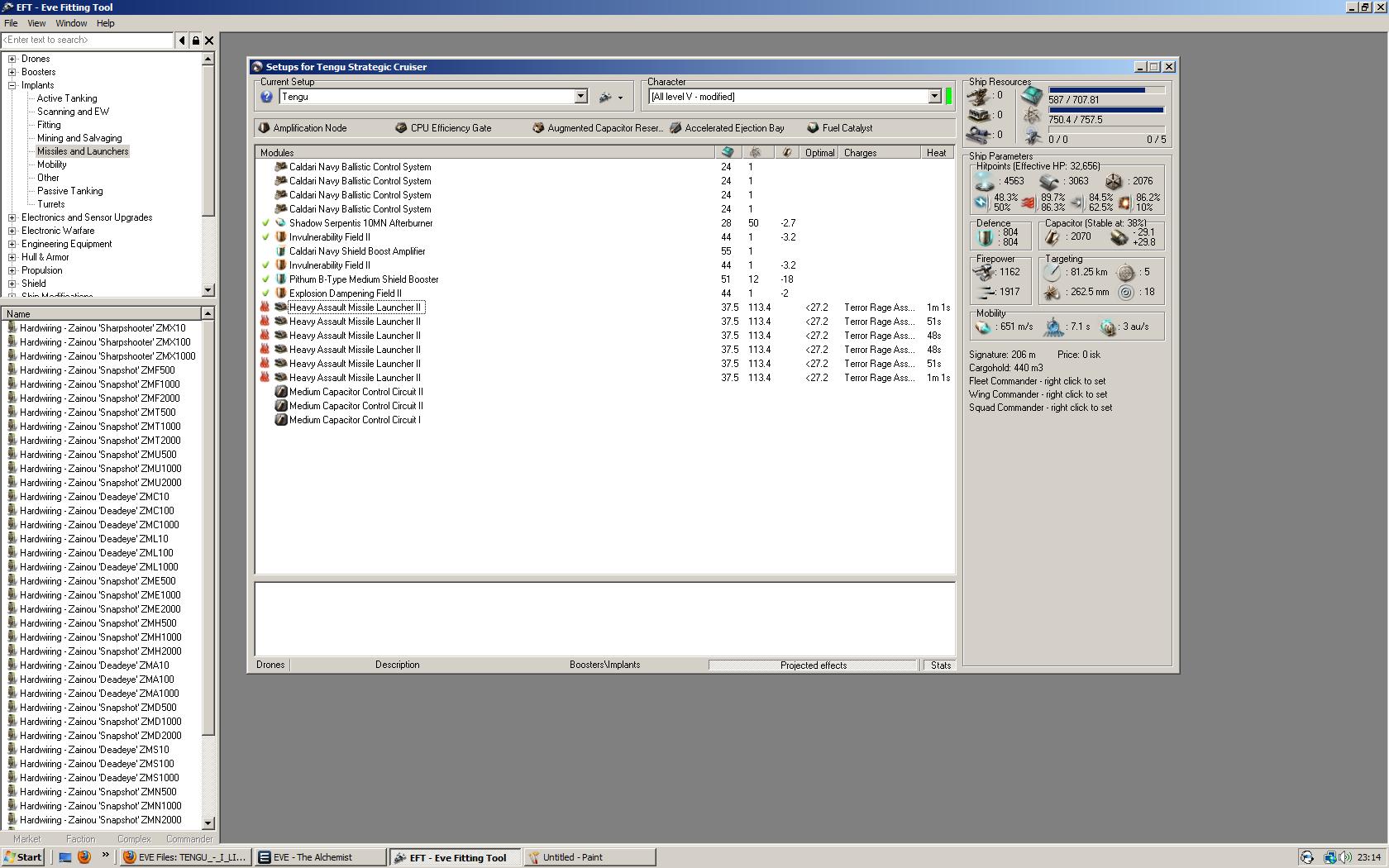
Task: Click the Start button
Action: click(x=23, y=857)
